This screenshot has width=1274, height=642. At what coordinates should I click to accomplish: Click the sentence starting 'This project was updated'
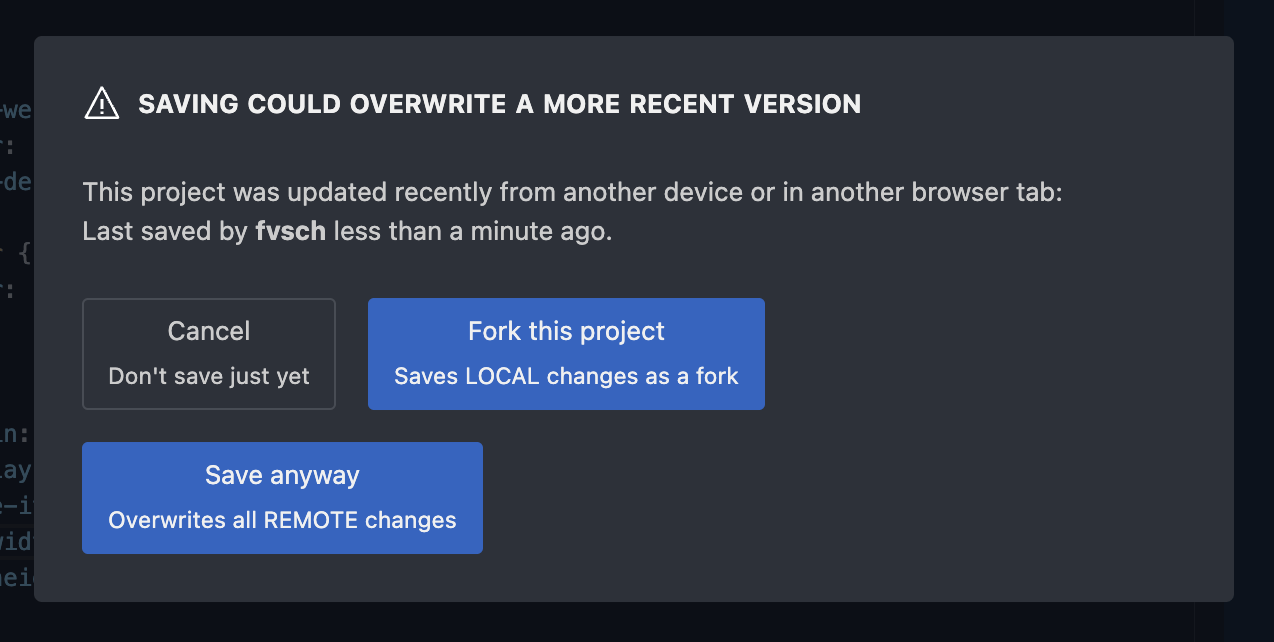click(x=572, y=192)
